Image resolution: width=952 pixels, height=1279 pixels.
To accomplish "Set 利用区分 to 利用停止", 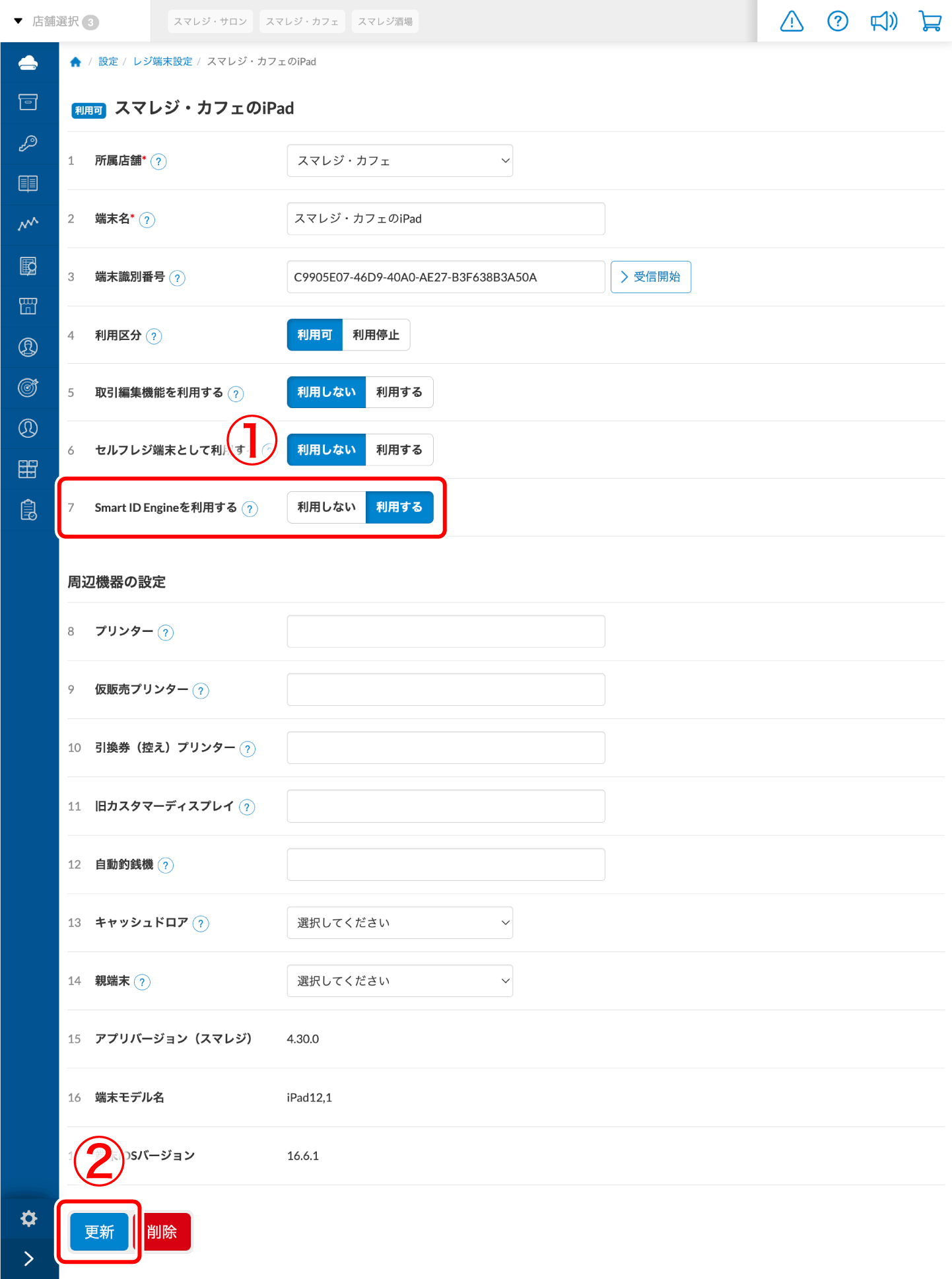I will pyautogui.click(x=376, y=335).
